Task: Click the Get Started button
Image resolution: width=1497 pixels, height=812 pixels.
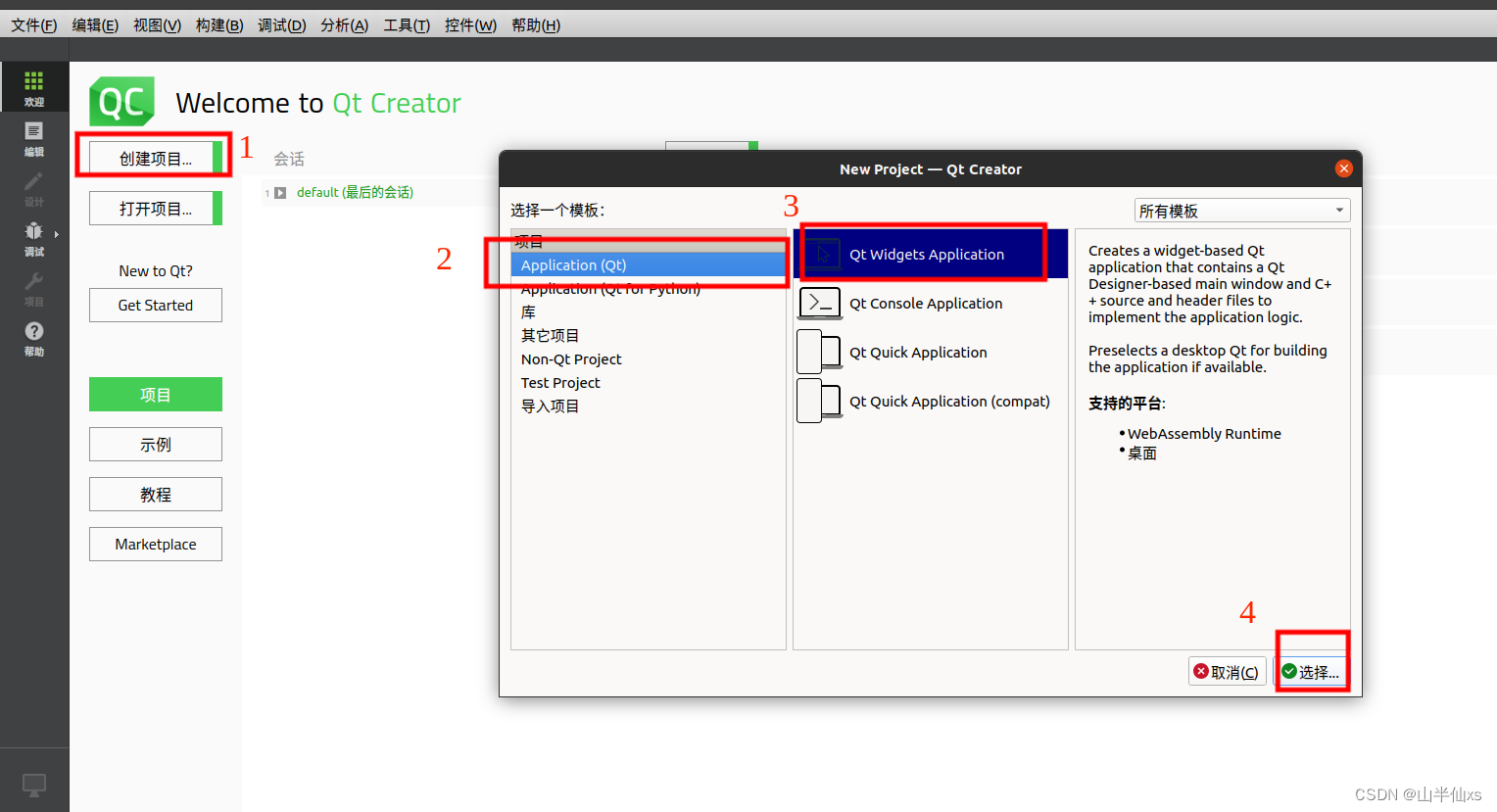Action: pos(156,306)
